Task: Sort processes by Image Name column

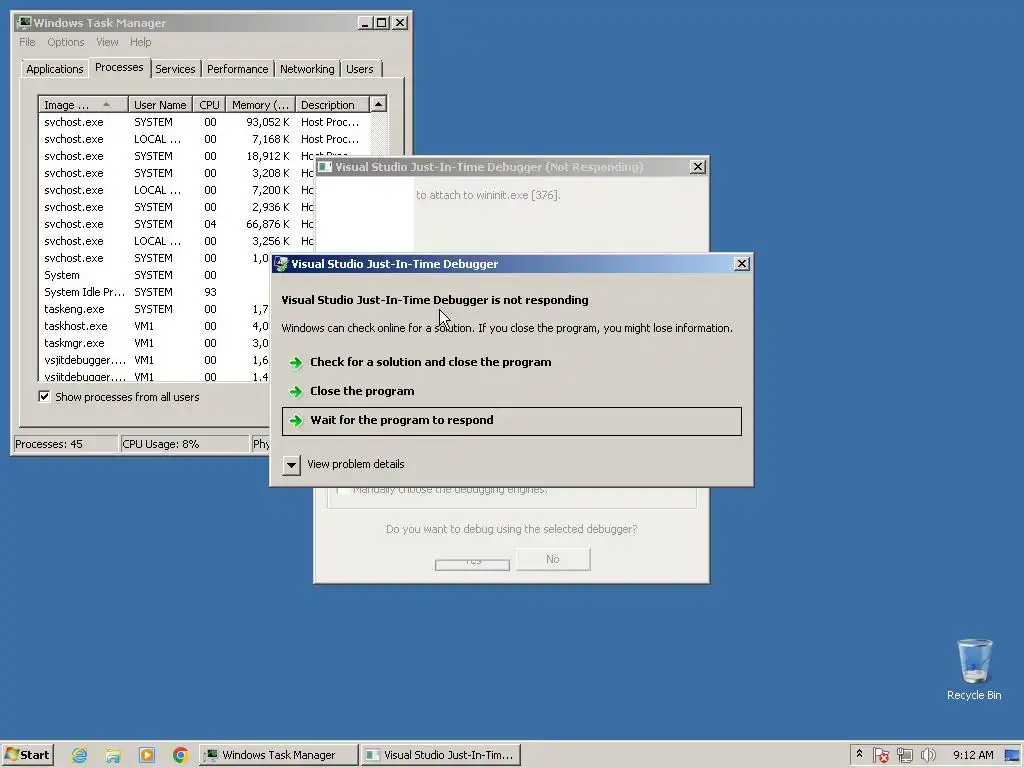Action: (83, 104)
